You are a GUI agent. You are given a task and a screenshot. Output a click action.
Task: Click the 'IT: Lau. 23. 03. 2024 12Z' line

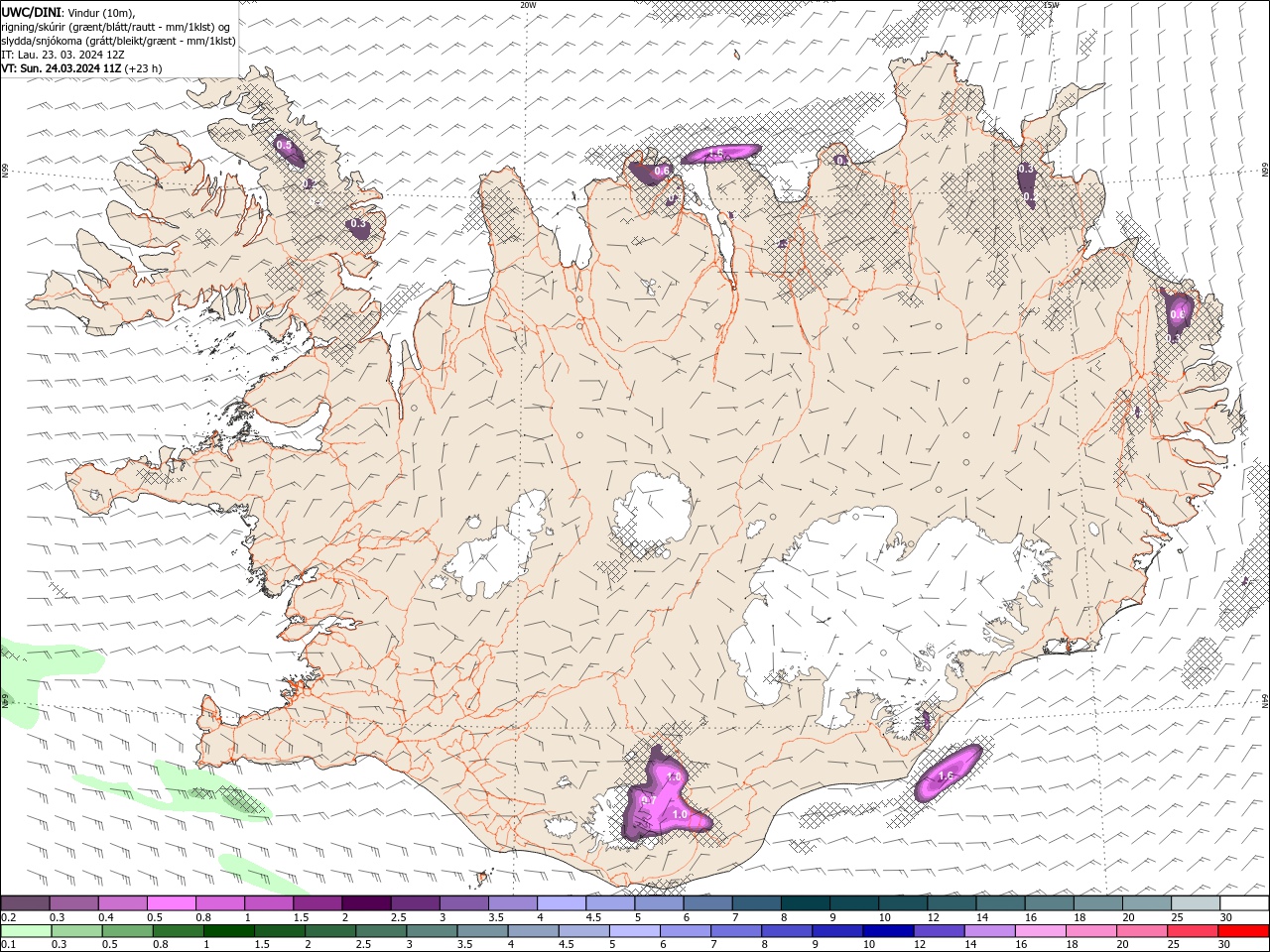pyautogui.click(x=63, y=55)
